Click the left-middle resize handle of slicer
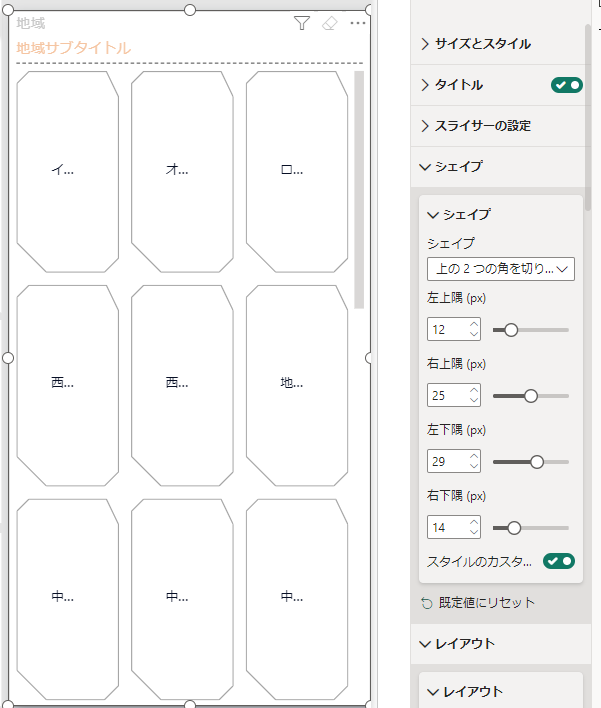This screenshot has width=601, height=708. click(x=8, y=358)
